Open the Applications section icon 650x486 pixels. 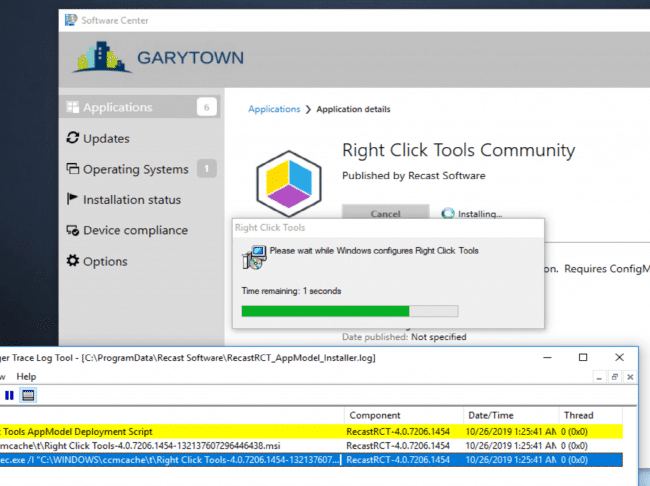[x=71, y=108]
